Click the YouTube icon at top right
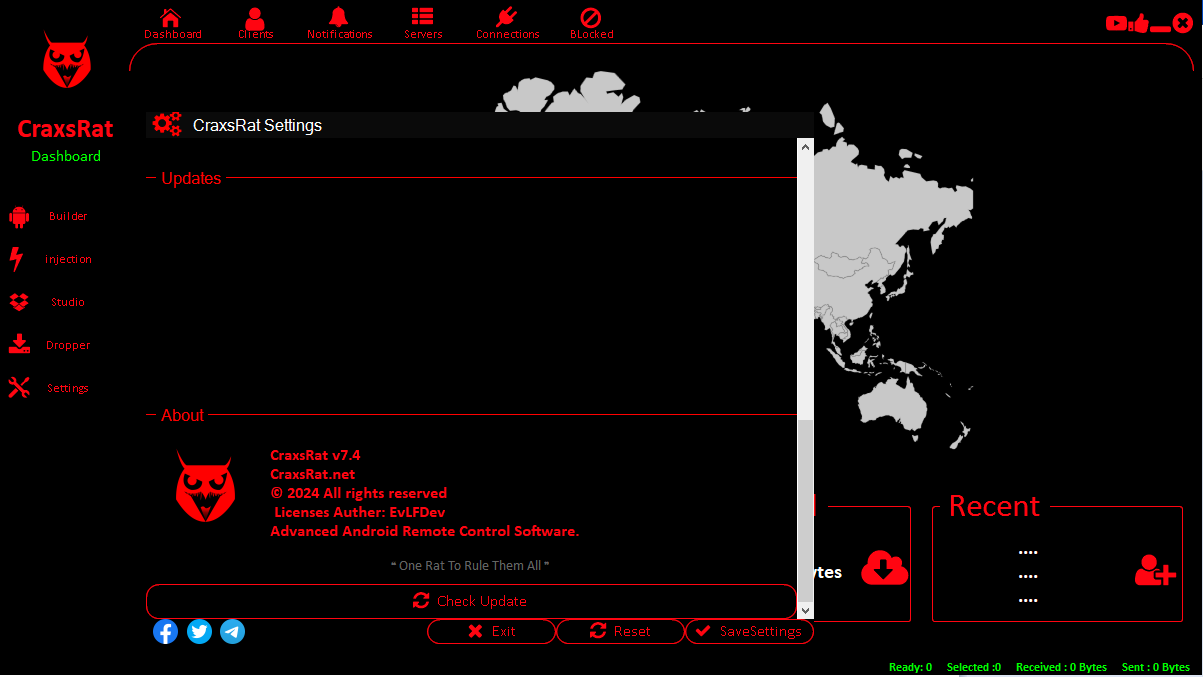1203x677 pixels. pyautogui.click(x=1116, y=23)
